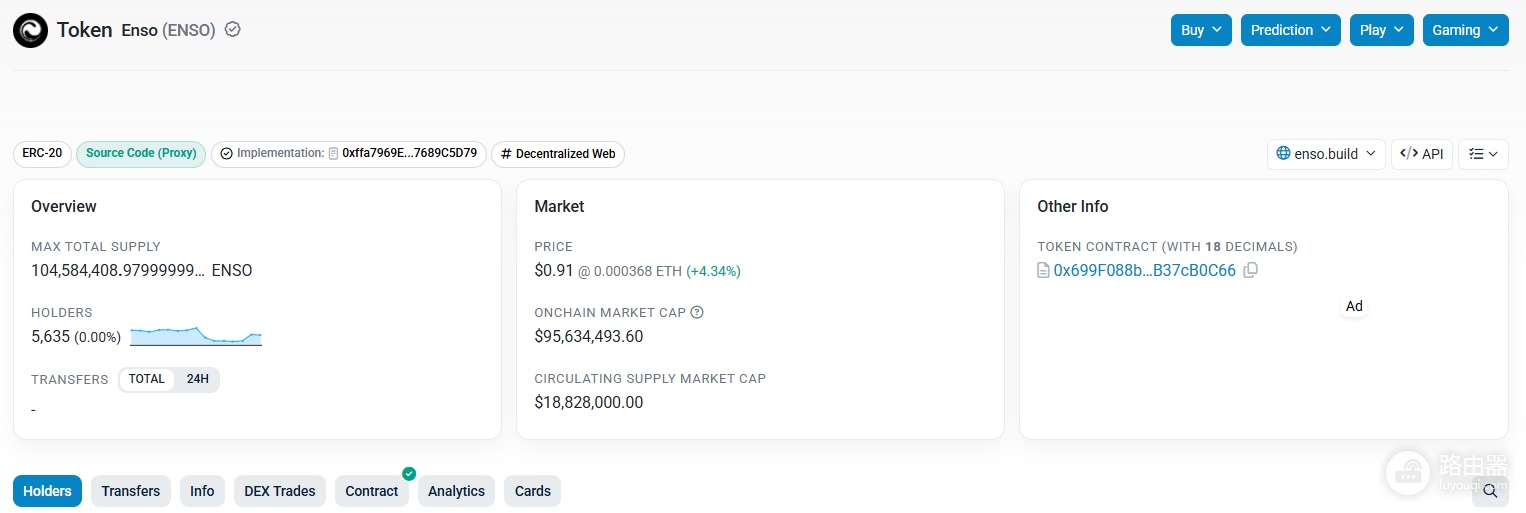This screenshot has height=513, width=1526.
Task: Open the DEX Trades tab
Action: click(280, 491)
